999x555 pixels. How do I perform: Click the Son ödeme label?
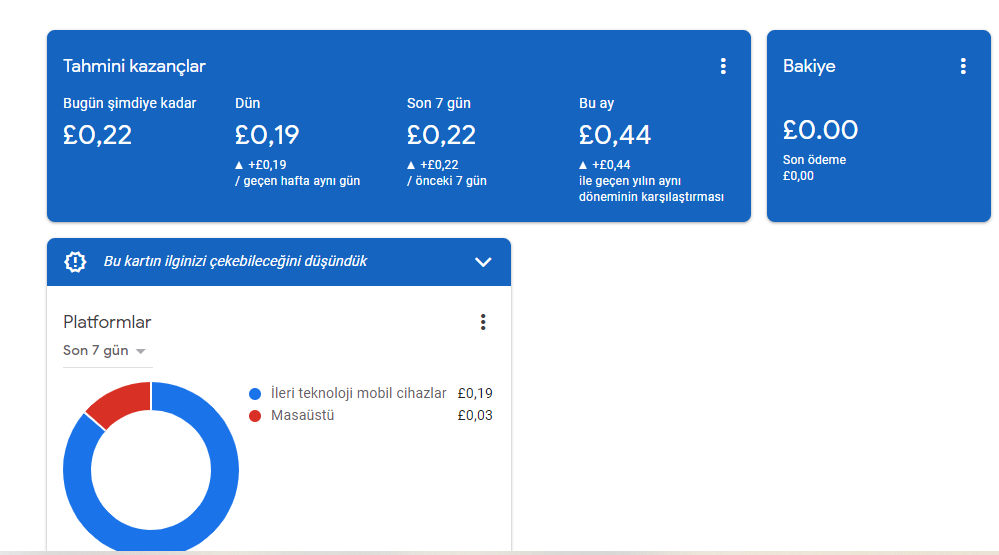pos(814,160)
